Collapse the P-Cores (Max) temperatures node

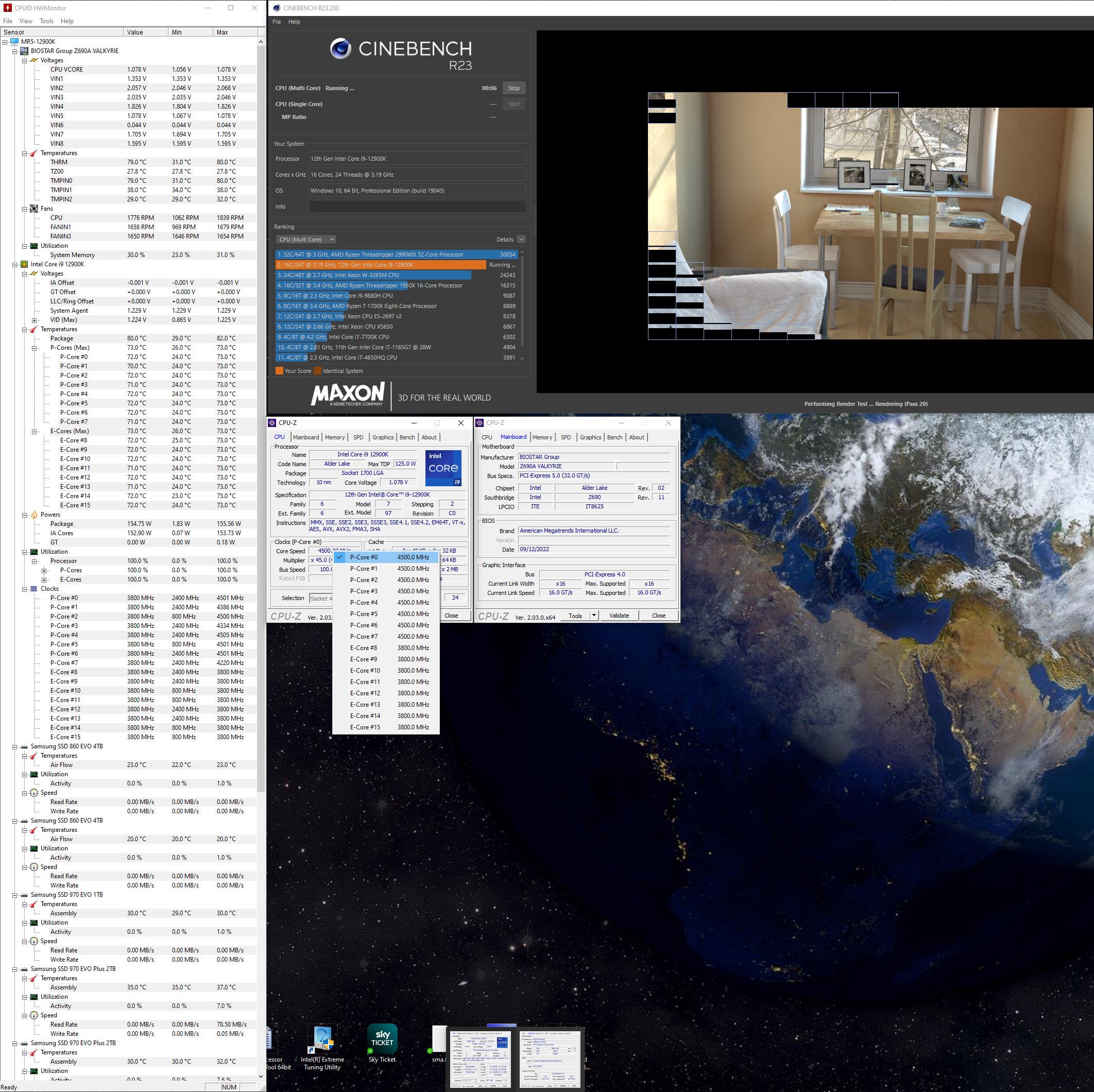[x=35, y=348]
